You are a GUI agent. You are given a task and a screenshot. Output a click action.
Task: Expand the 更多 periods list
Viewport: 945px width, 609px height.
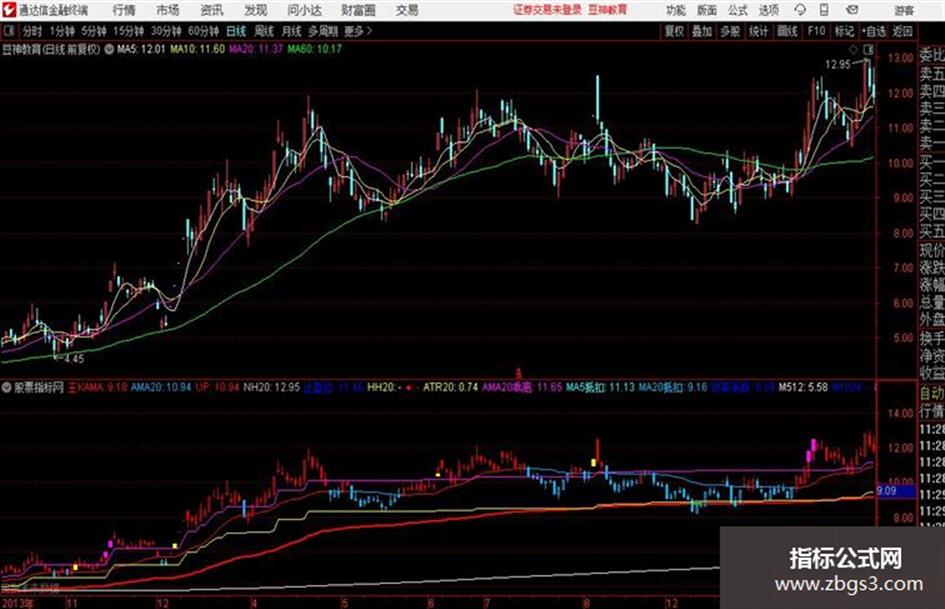pyautogui.click(x=358, y=31)
